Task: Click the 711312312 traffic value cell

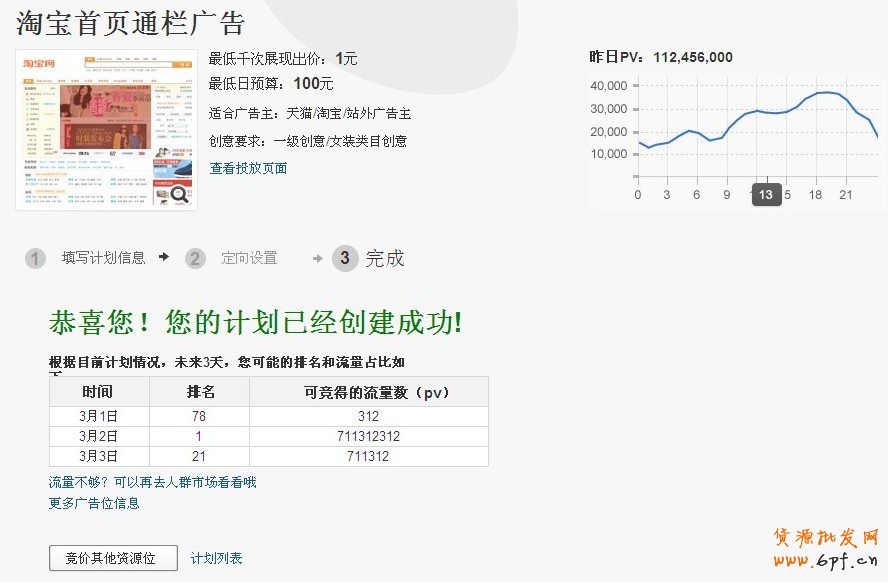Action: point(368,436)
